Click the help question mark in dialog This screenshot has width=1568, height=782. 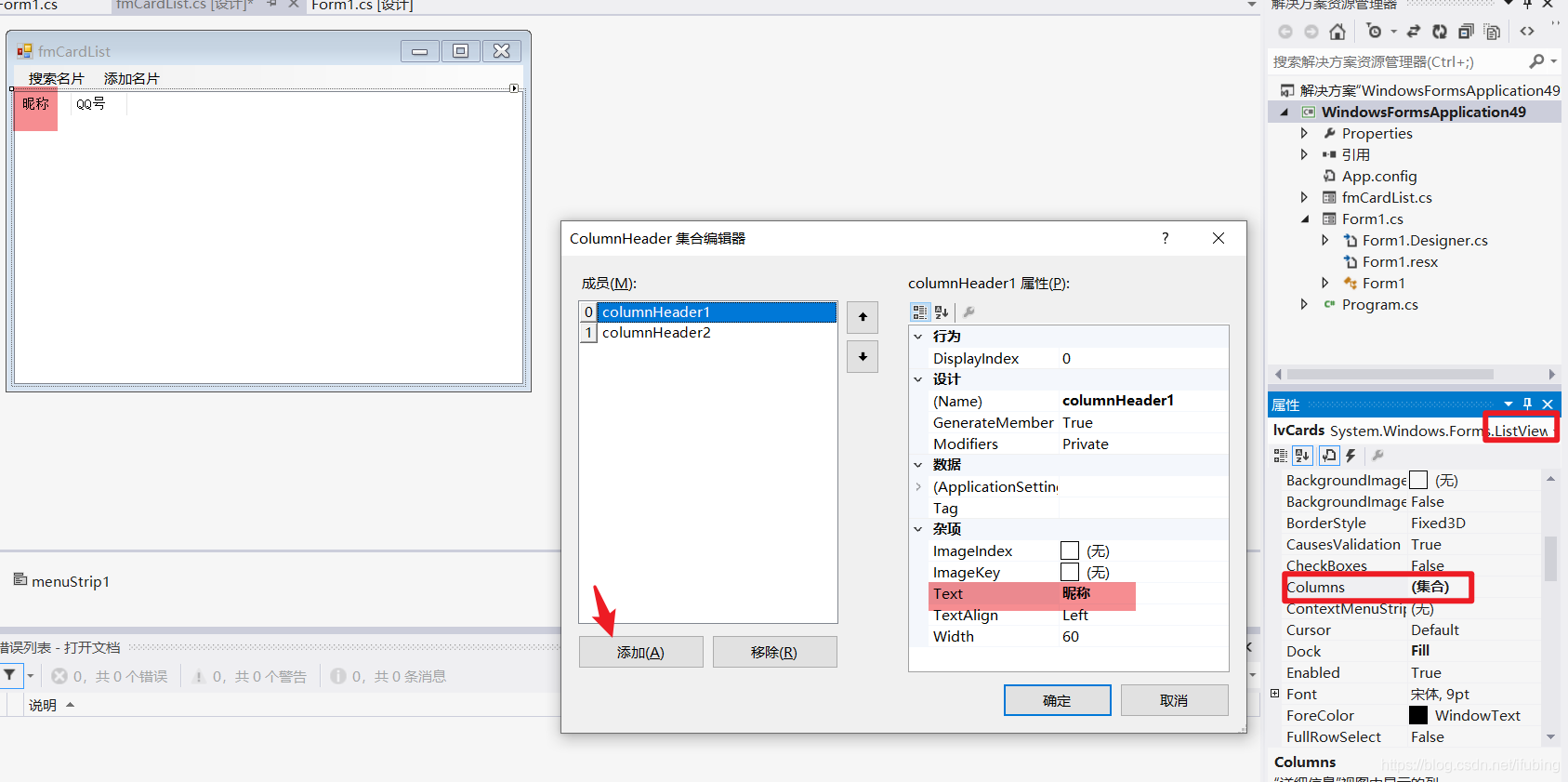tap(1166, 238)
